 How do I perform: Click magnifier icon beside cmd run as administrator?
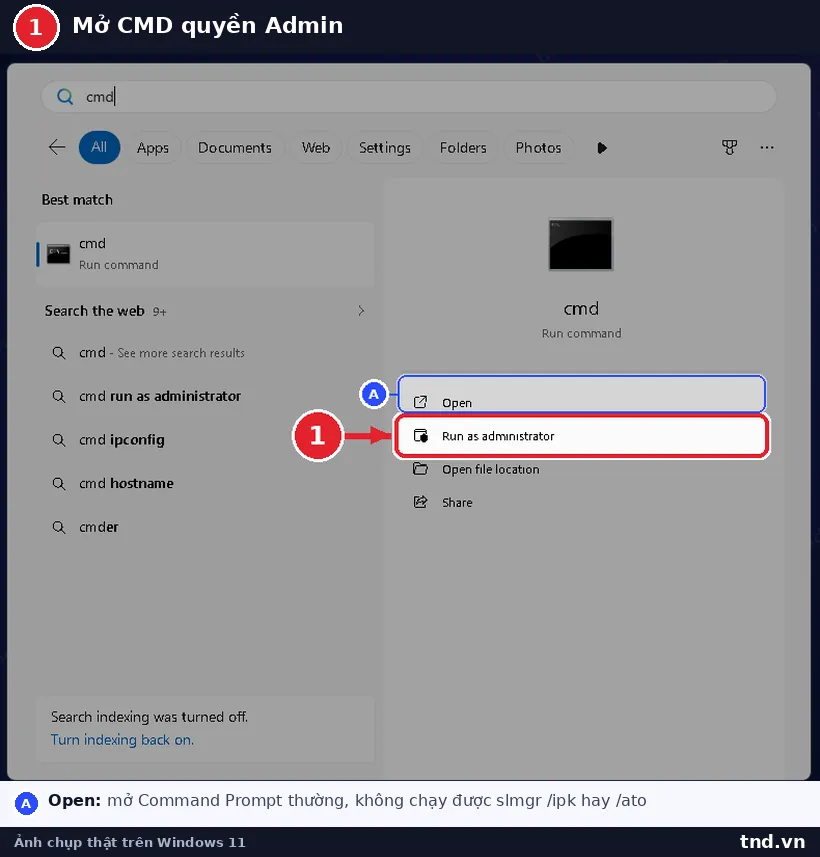(58, 396)
